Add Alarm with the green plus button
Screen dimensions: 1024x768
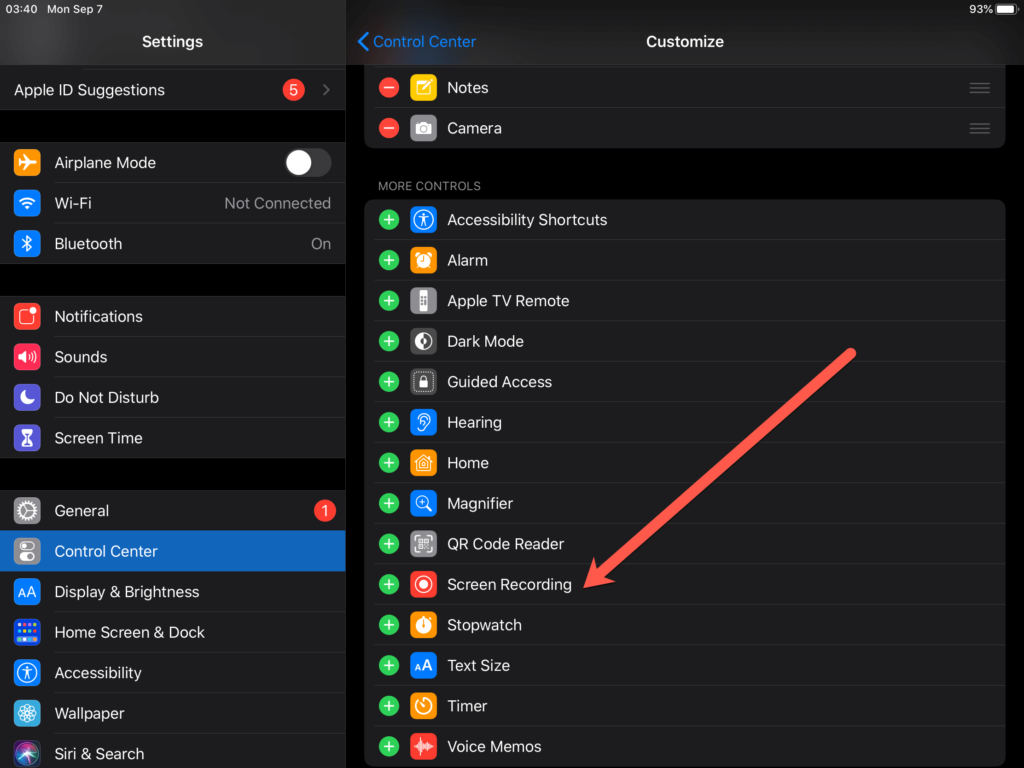point(389,260)
